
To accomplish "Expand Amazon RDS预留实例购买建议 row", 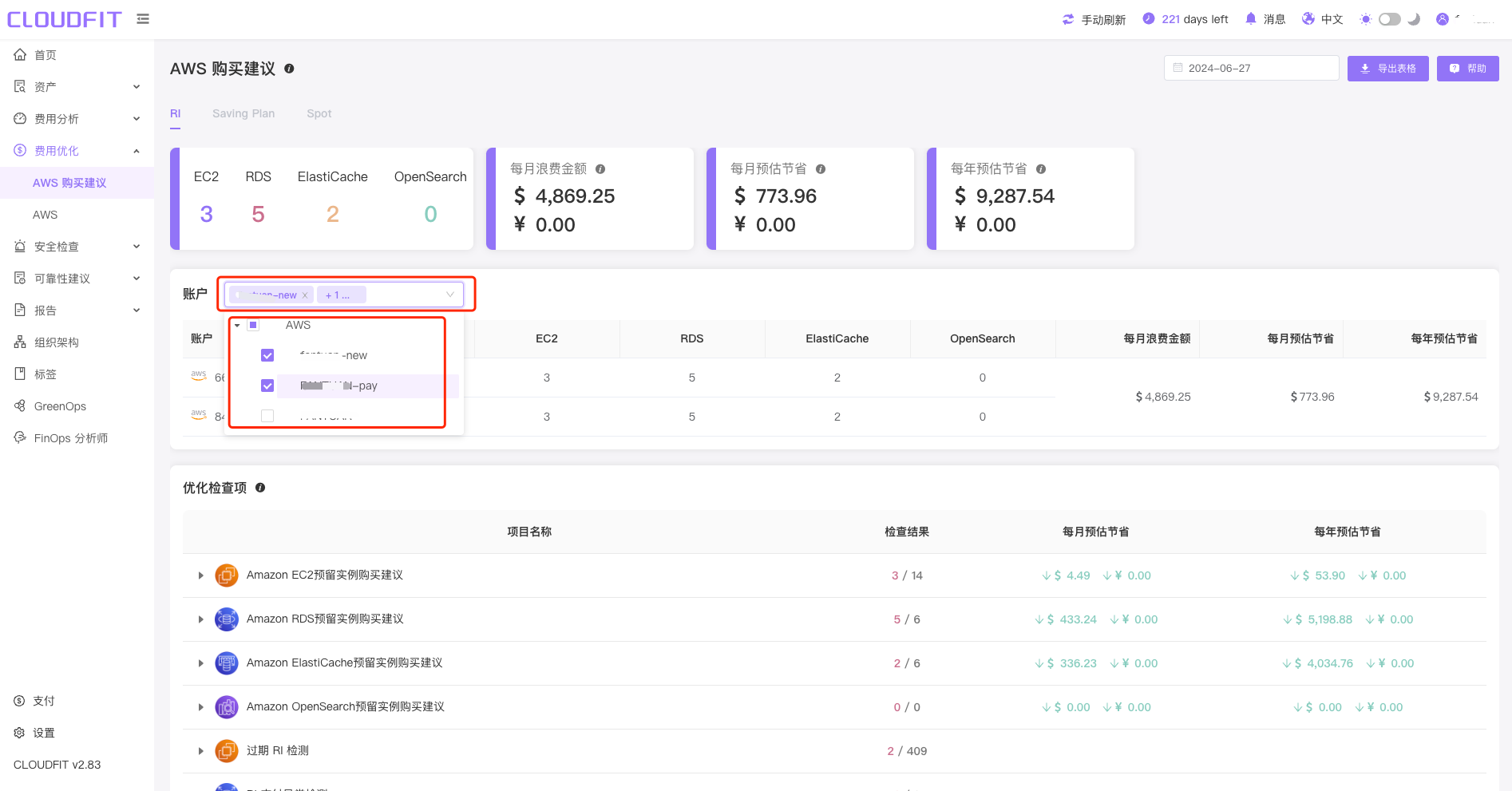I will (200, 619).
